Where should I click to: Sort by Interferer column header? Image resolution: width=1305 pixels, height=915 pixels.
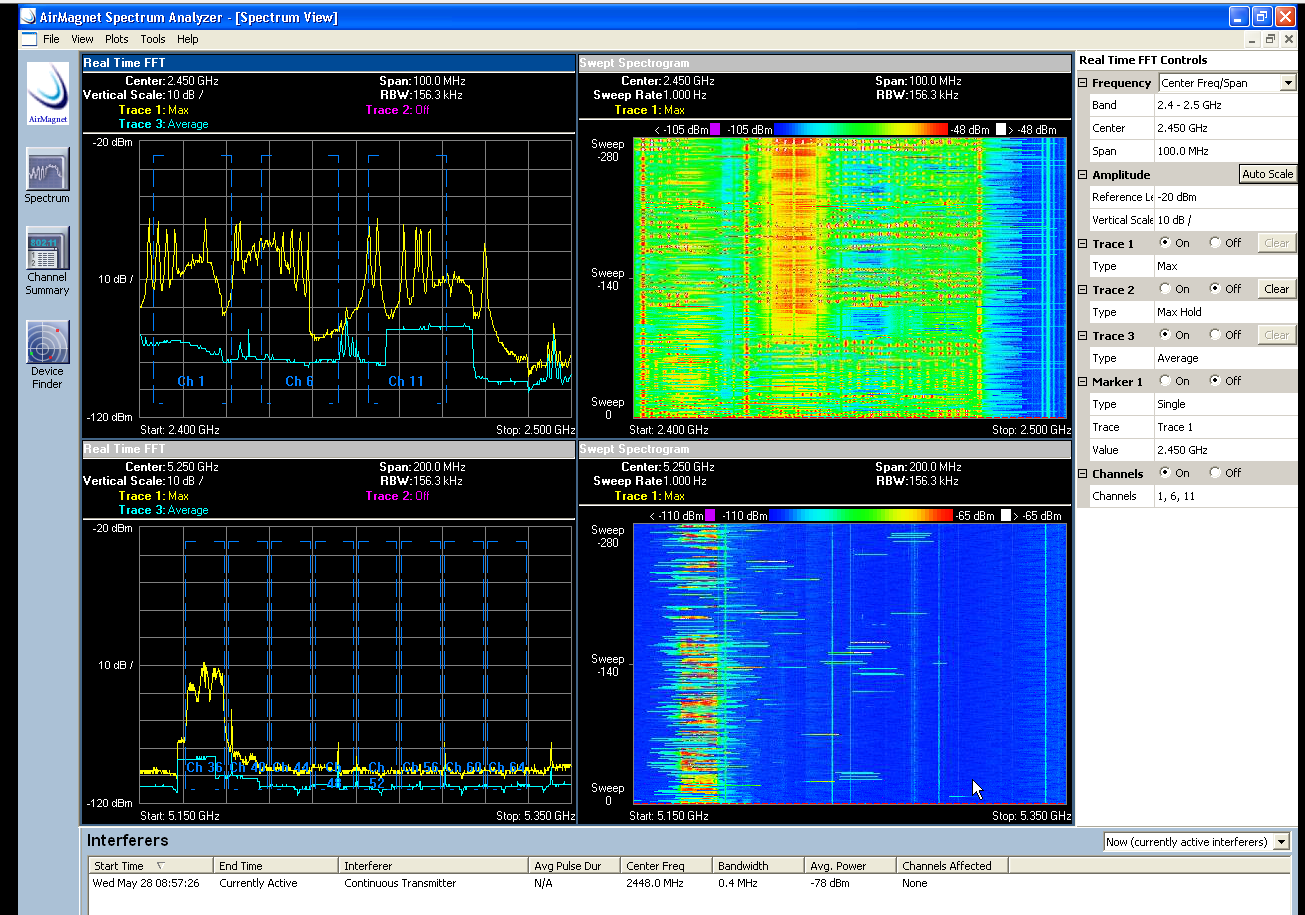pos(433,866)
